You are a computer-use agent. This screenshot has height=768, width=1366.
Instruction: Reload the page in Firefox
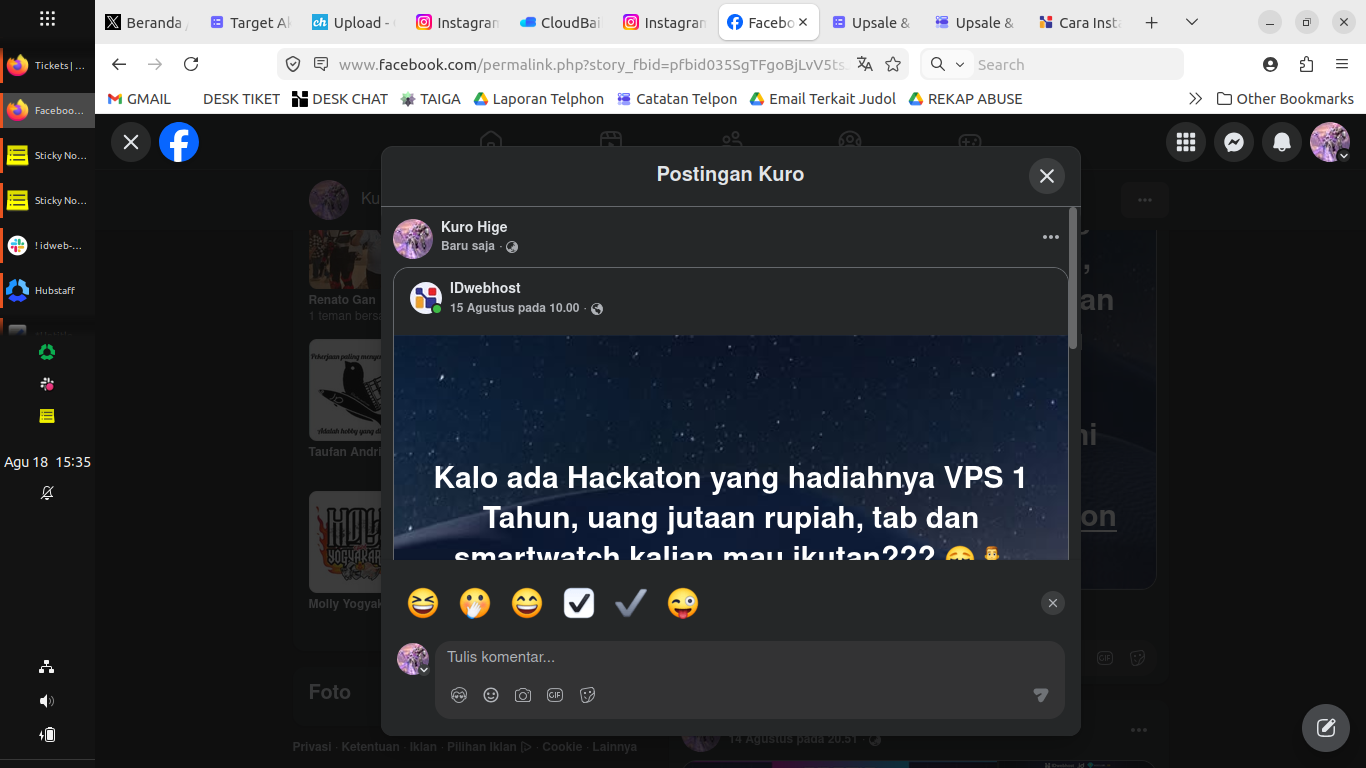[191, 64]
